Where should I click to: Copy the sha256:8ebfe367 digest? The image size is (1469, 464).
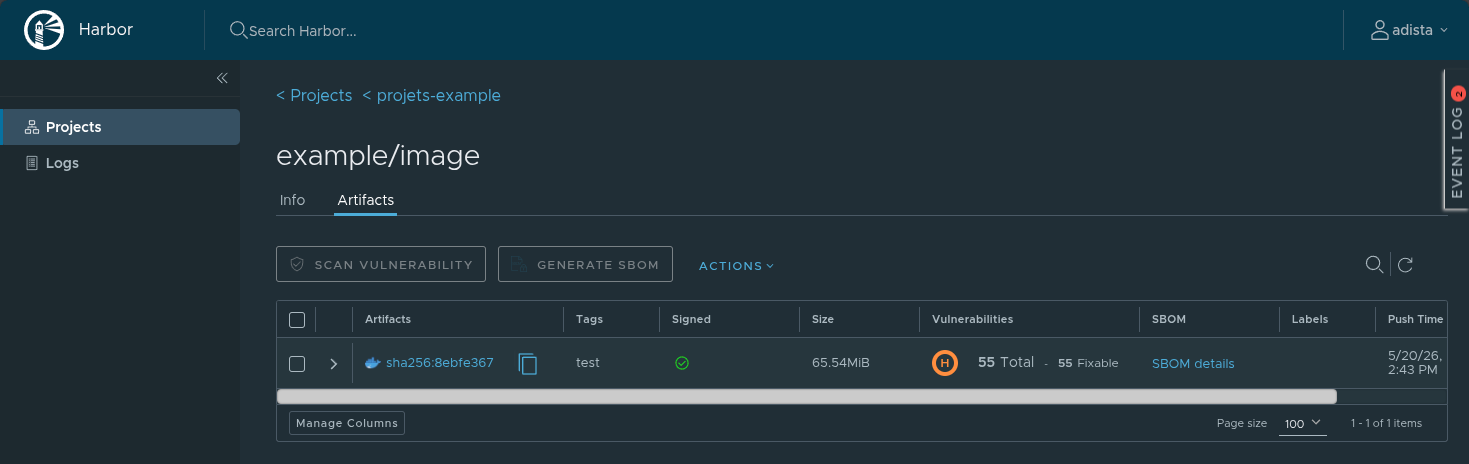pos(528,364)
